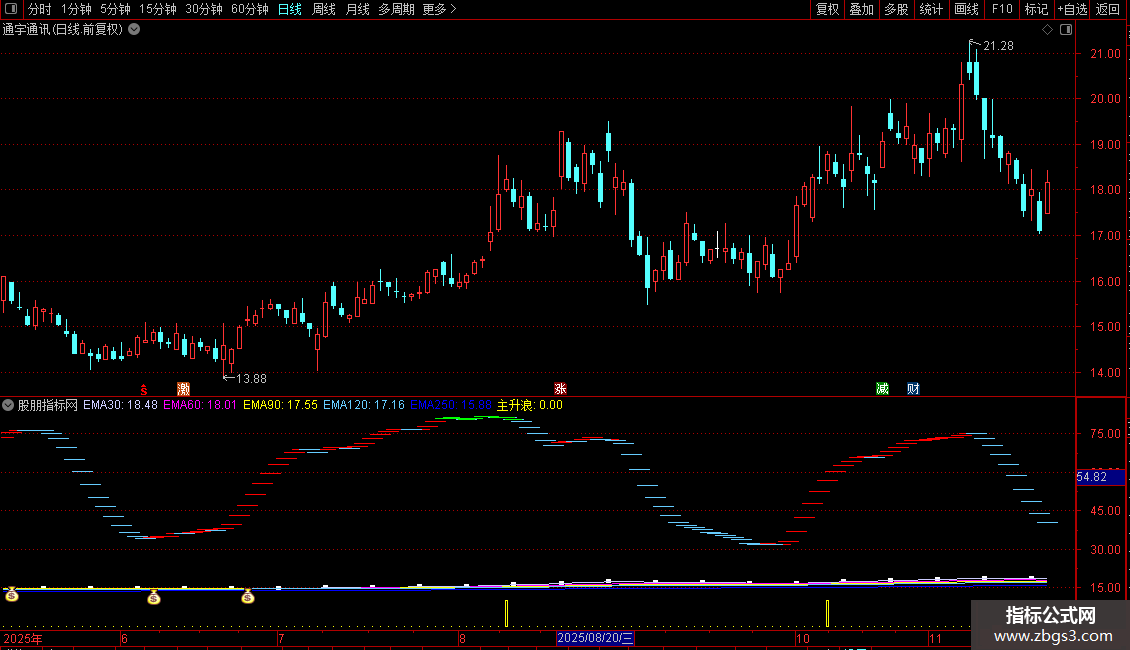Screen dimensions: 1130x650
Task: Toggle the left sidebar panel icon
Action: coord(11,9)
